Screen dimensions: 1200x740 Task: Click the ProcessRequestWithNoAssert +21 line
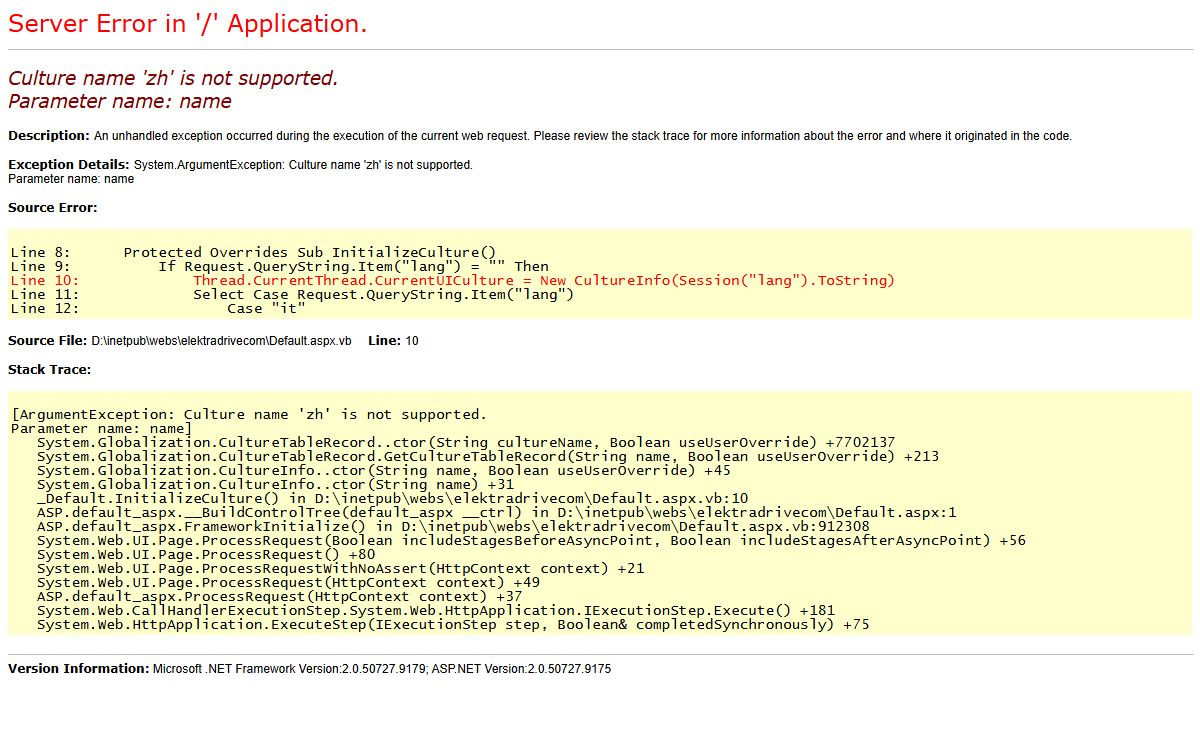tap(341, 568)
